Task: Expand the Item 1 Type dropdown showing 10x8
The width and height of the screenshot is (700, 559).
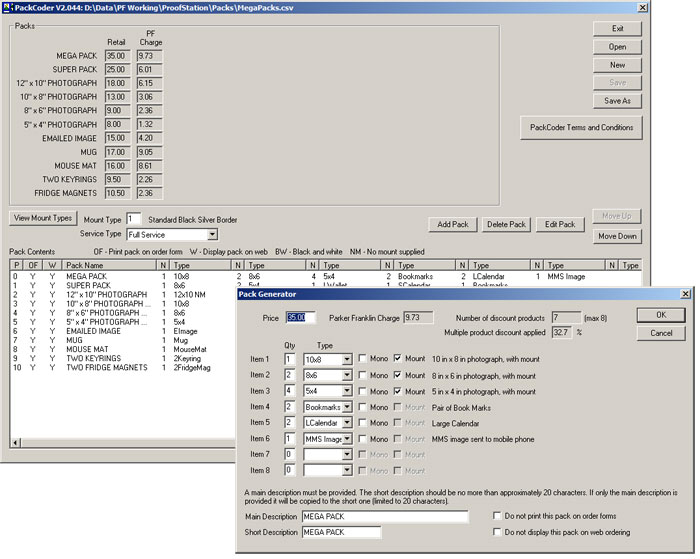Action: coord(348,358)
